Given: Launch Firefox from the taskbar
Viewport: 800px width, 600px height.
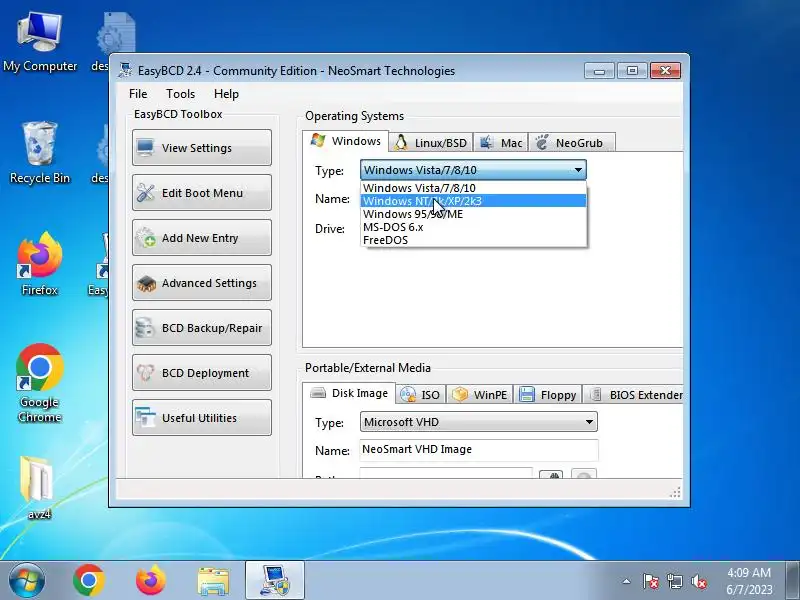Looking at the screenshot, I should tap(151, 580).
